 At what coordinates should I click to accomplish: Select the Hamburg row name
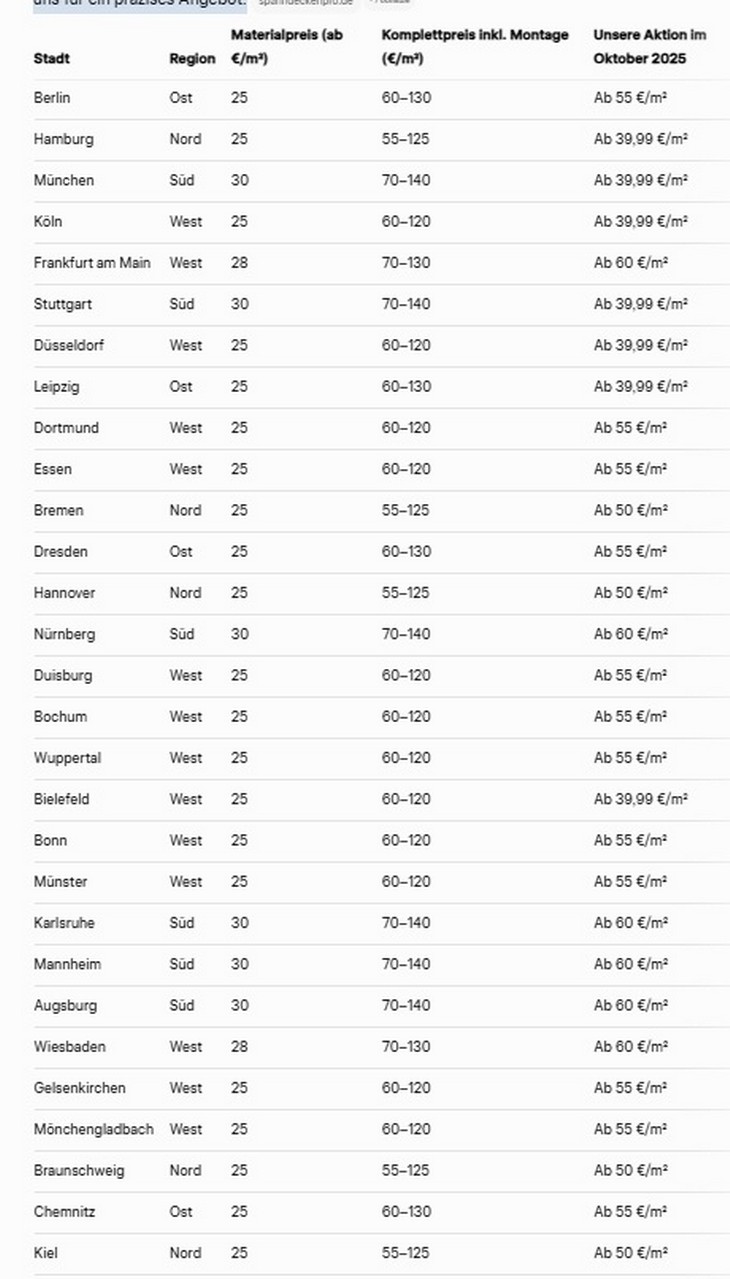pyautogui.click(x=63, y=139)
